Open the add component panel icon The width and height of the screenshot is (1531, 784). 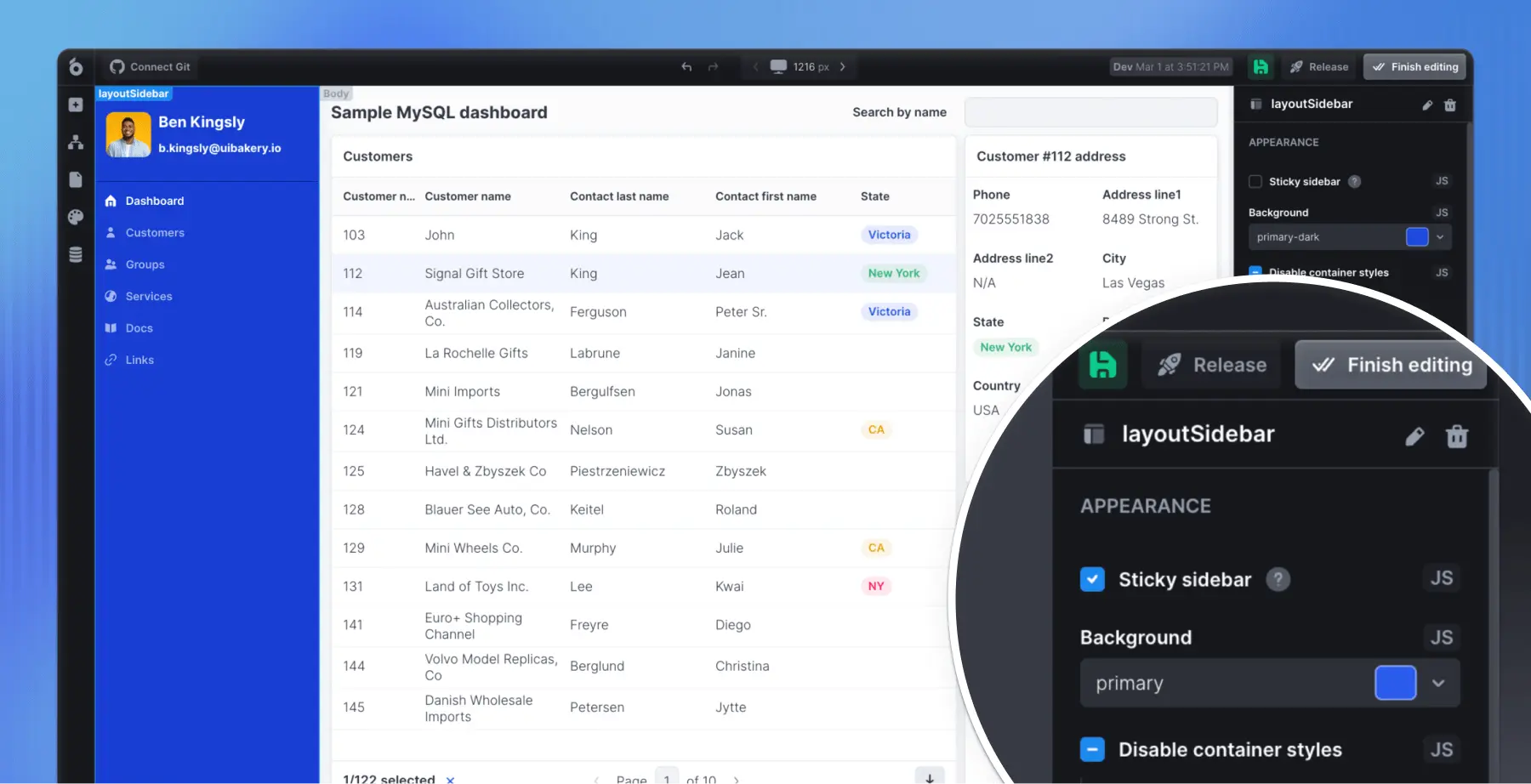point(76,105)
